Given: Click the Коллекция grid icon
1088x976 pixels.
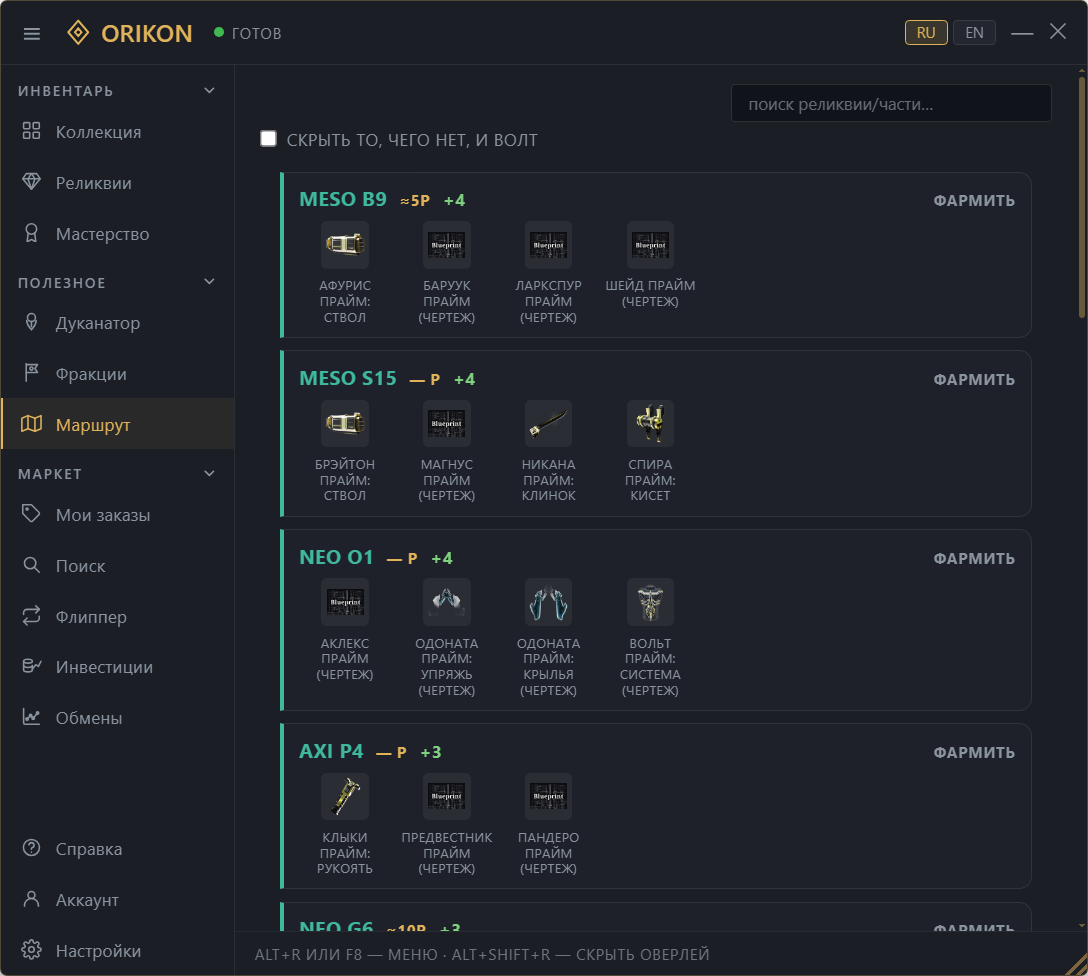Looking at the screenshot, I should (x=31, y=130).
